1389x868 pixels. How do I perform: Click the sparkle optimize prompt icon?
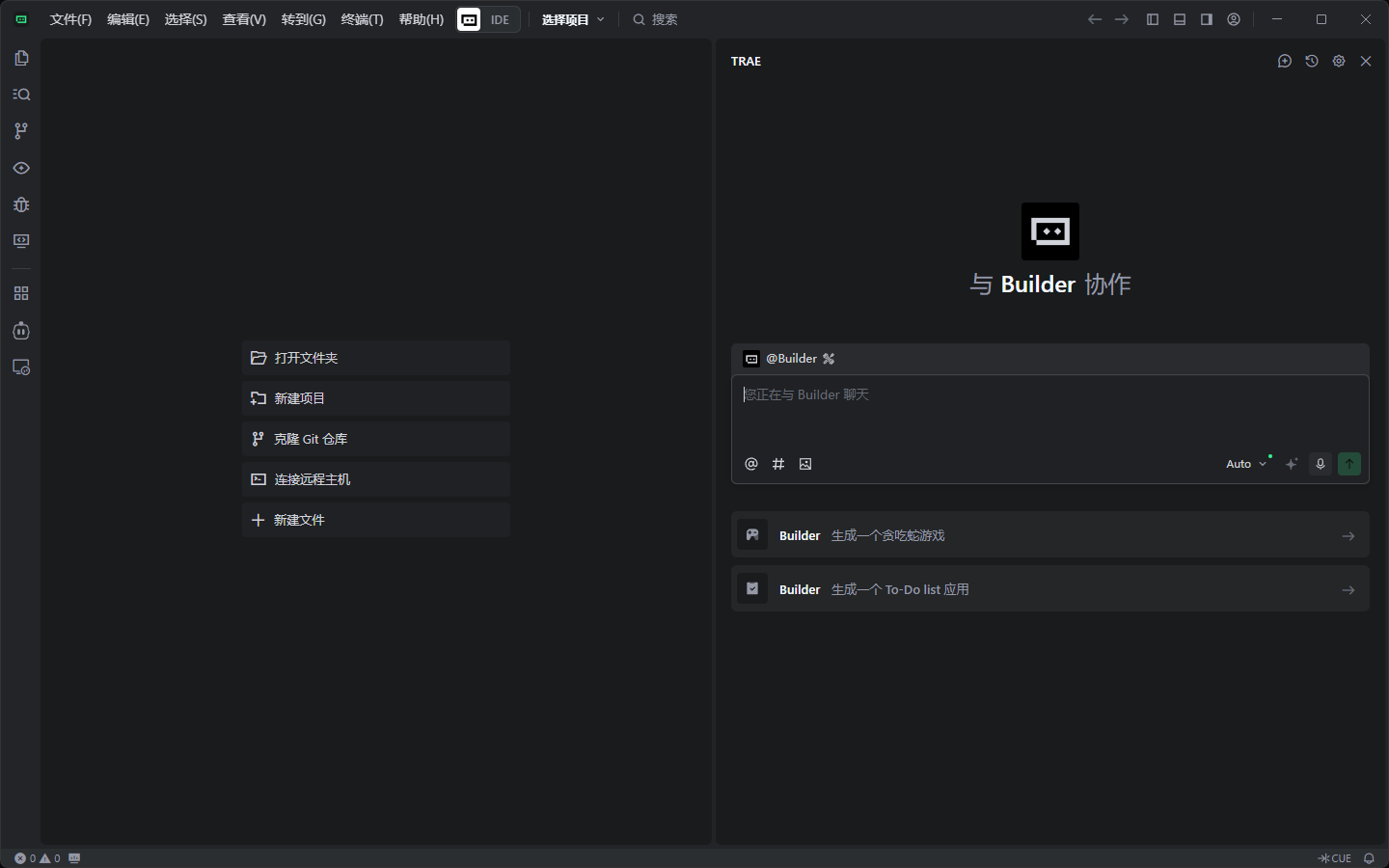click(x=1292, y=464)
